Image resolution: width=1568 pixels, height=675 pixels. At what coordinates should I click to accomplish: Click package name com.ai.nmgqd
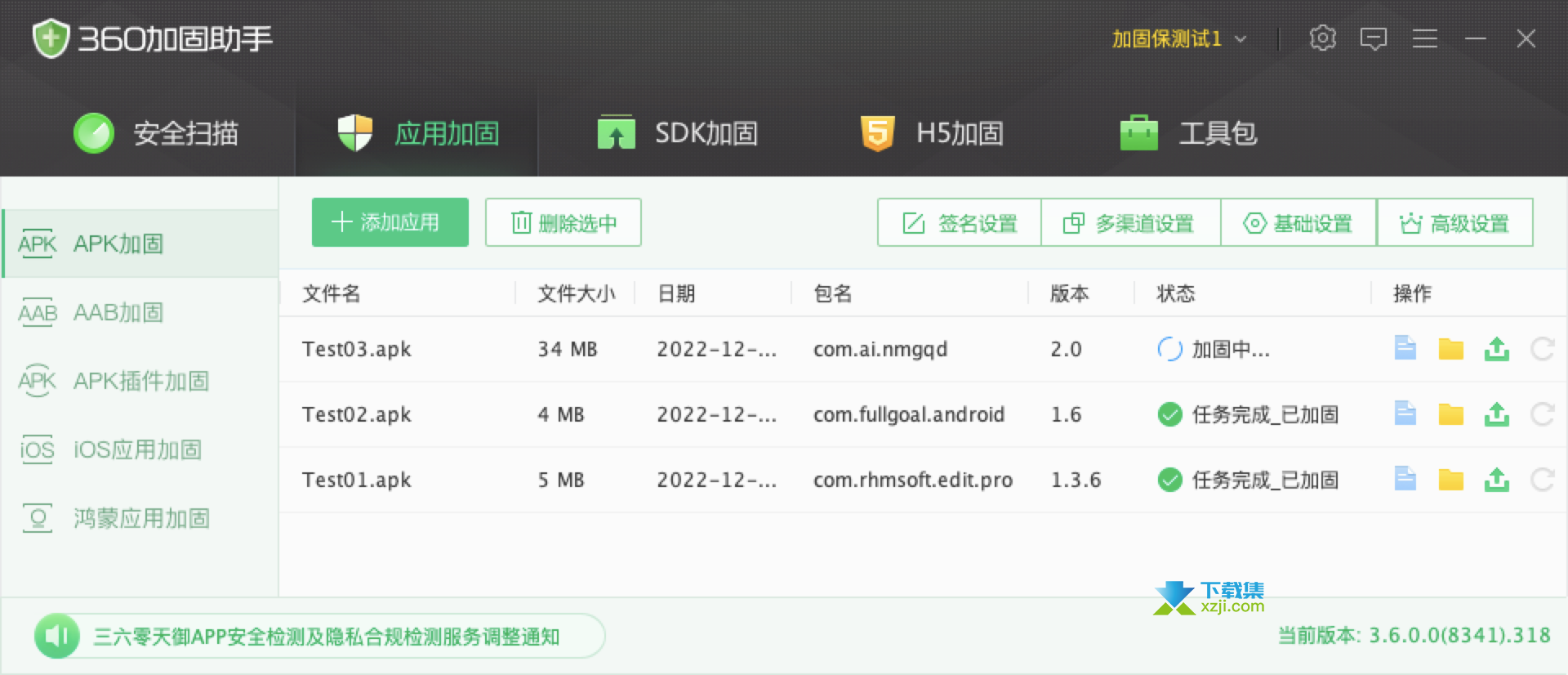(x=880, y=349)
